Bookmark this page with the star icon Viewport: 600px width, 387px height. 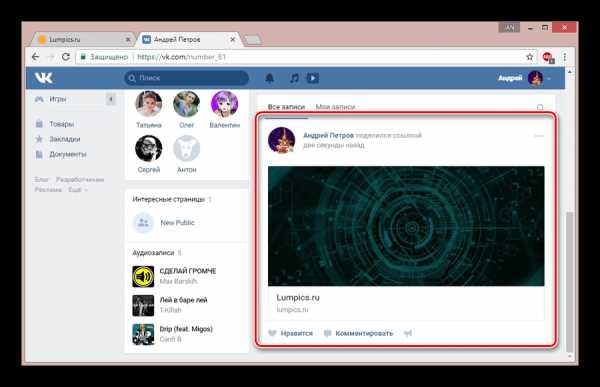(530, 57)
